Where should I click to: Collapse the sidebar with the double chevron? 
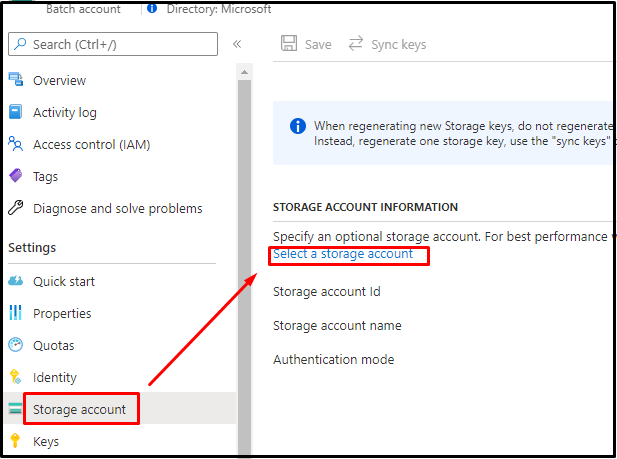point(237,44)
